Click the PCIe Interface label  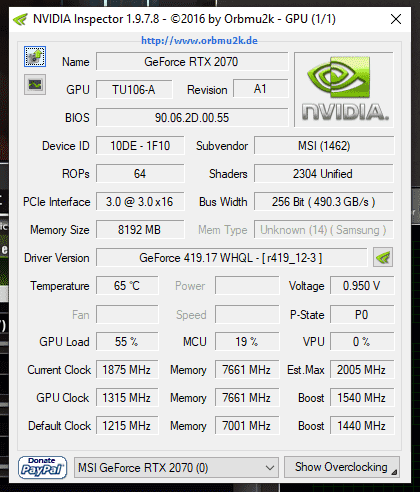point(57,202)
